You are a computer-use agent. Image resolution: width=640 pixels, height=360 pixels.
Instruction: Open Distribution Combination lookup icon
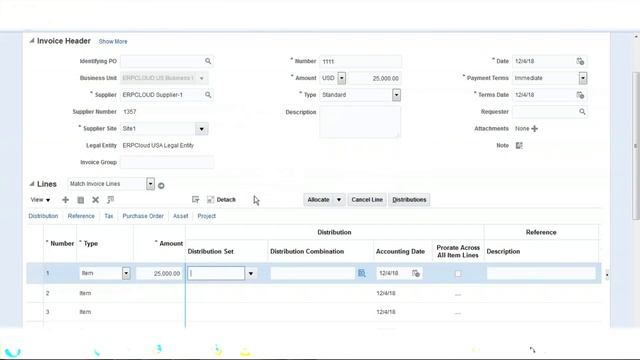pyautogui.click(x=362, y=273)
